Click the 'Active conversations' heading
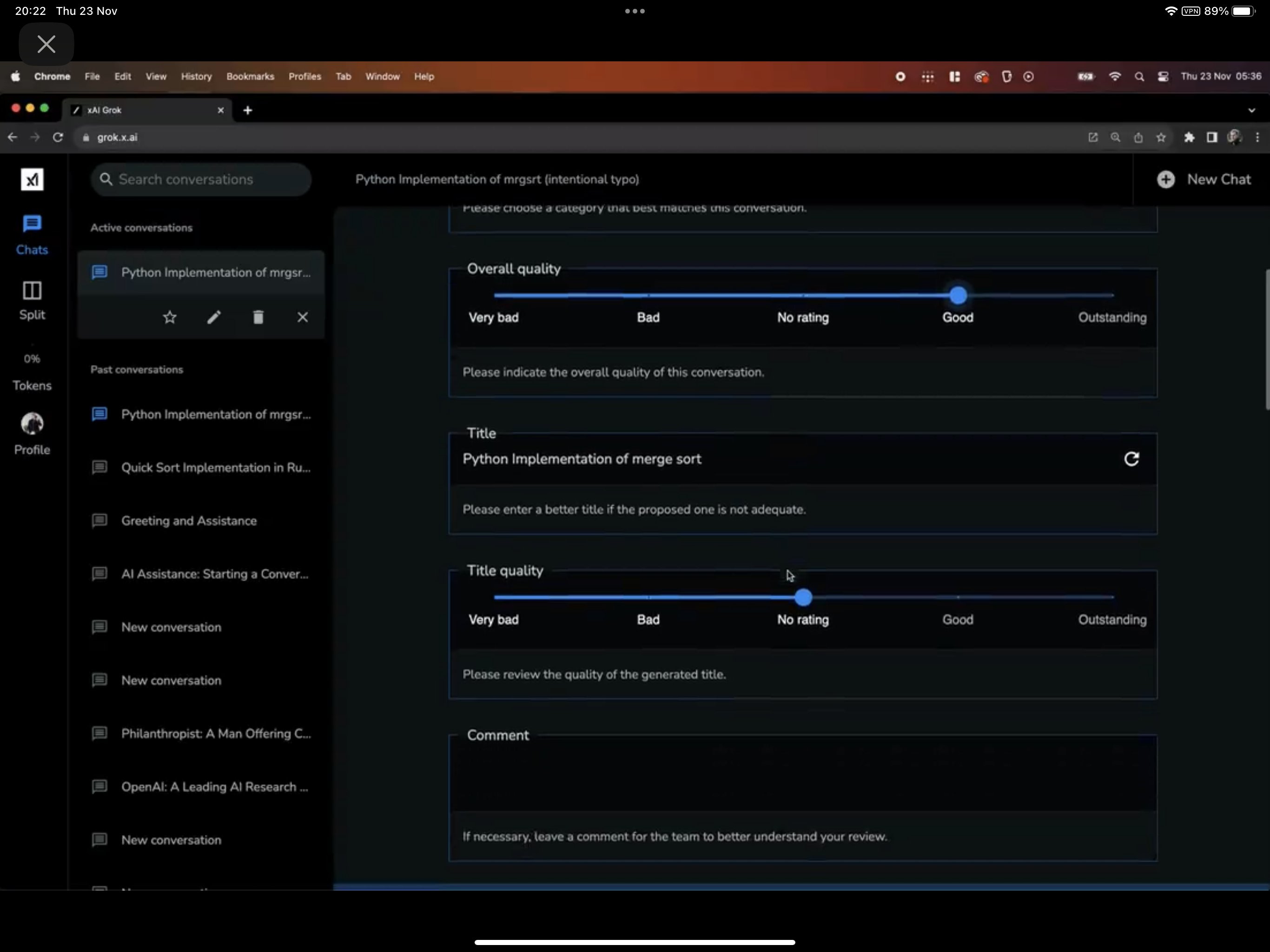This screenshot has height=952, width=1270. pos(141,228)
